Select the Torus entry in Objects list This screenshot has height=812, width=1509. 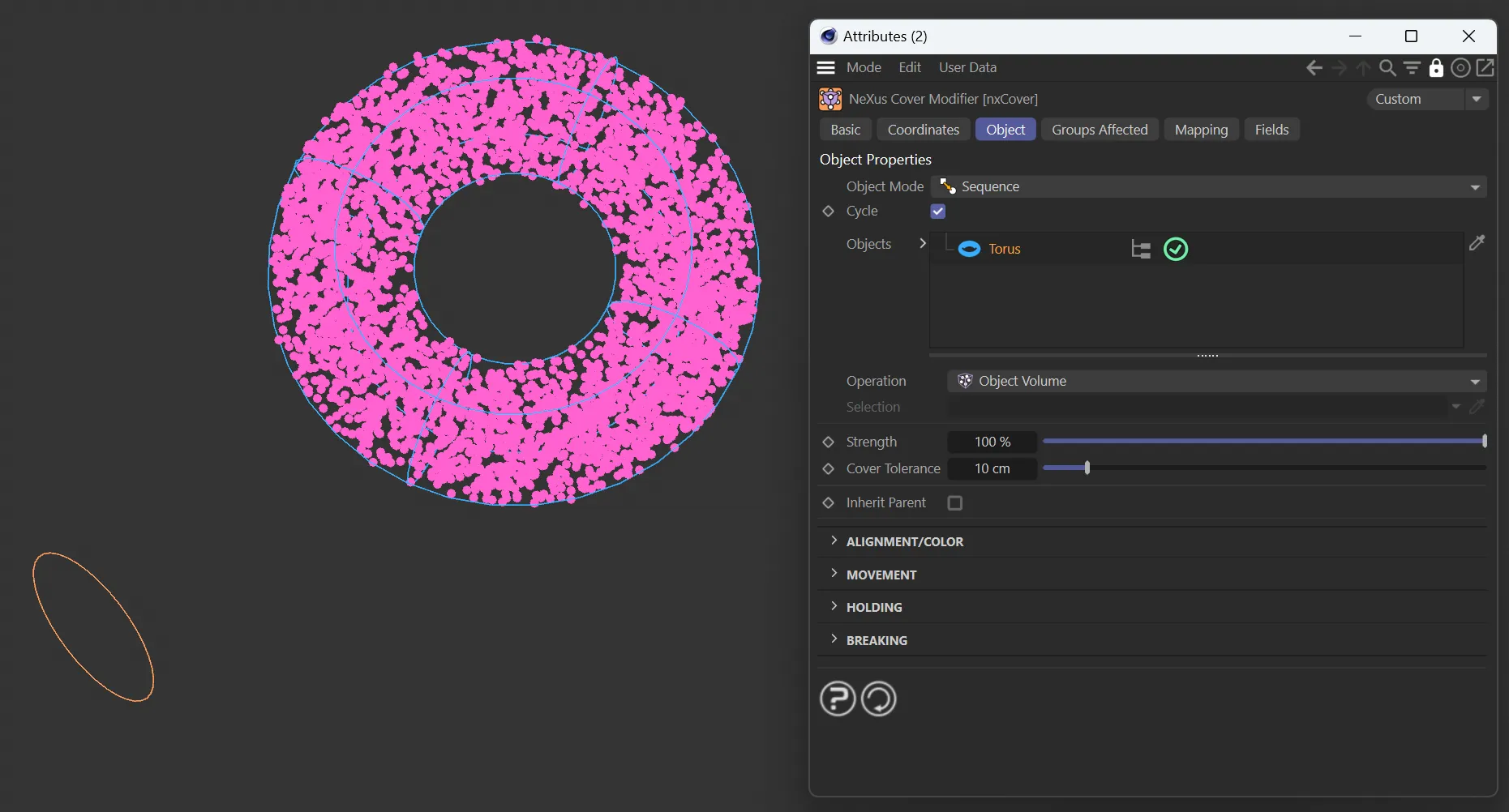pyautogui.click(x=1004, y=250)
